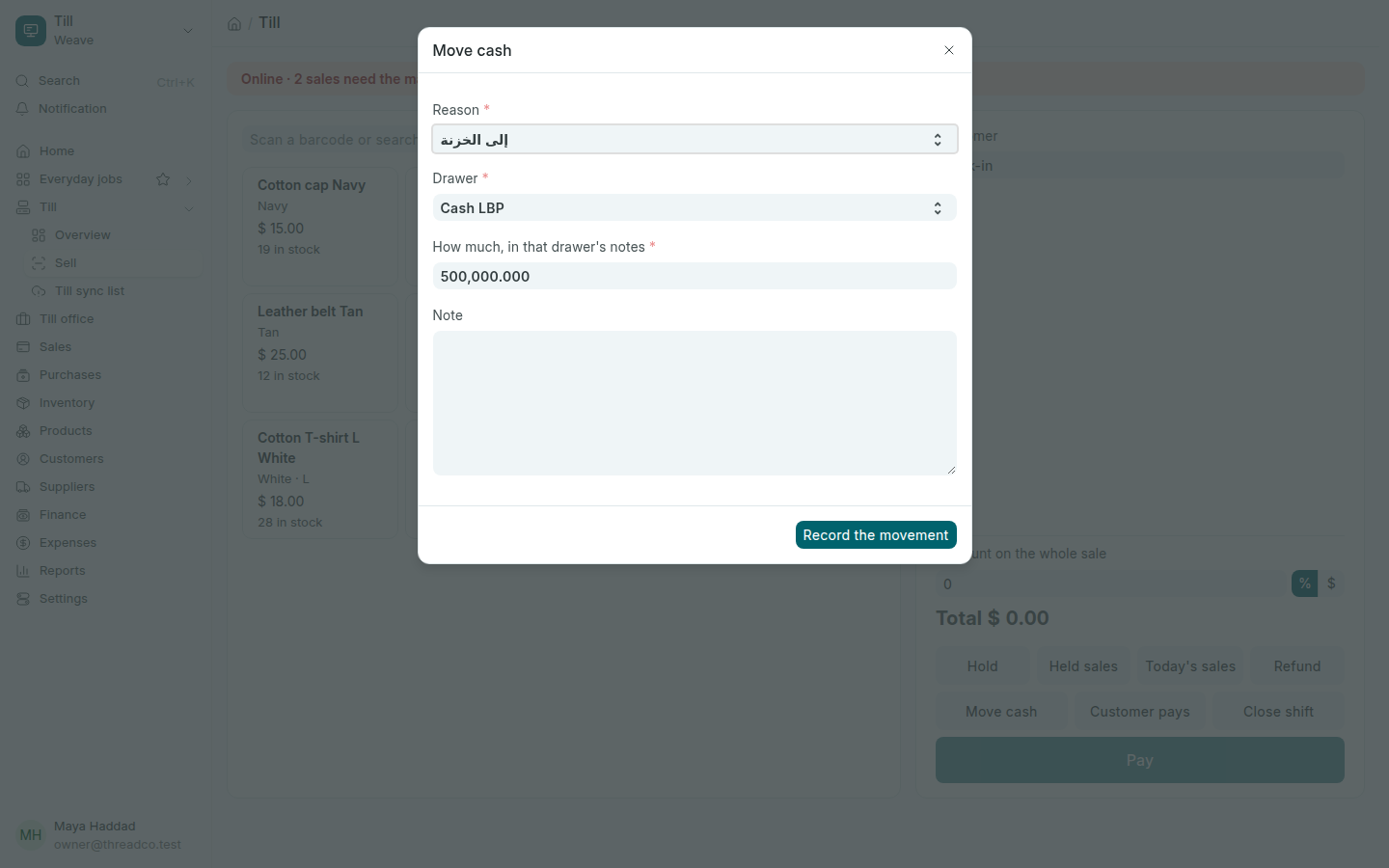1389x868 pixels.
Task: Collapse the Till section chevron
Action: tap(189, 207)
